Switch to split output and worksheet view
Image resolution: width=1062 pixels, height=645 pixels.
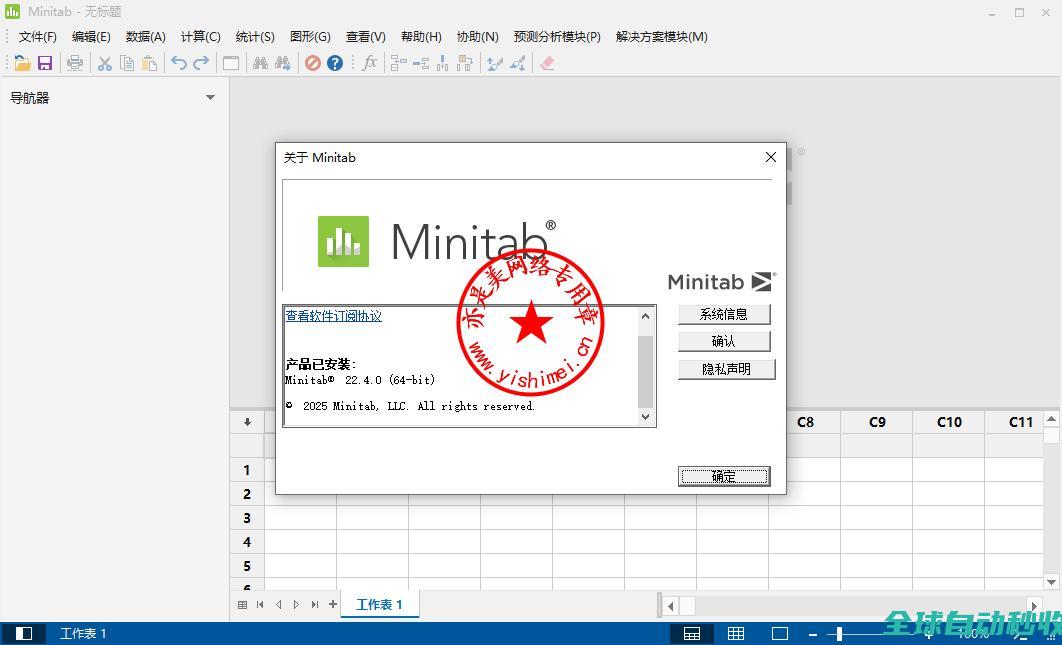click(x=691, y=633)
